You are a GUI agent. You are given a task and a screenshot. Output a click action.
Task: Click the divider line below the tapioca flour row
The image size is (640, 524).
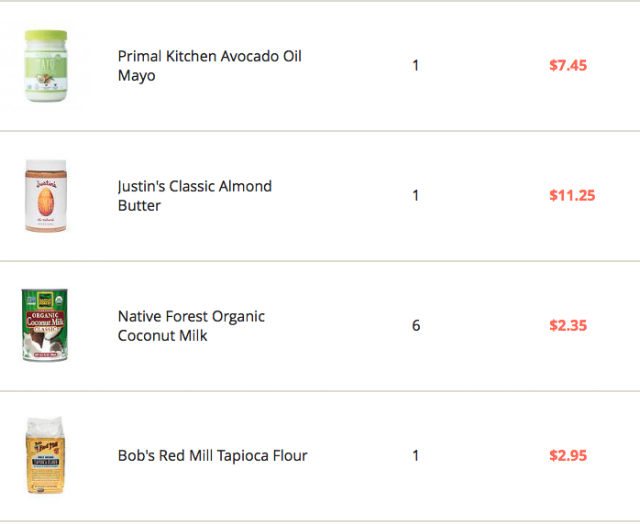(x=320, y=520)
